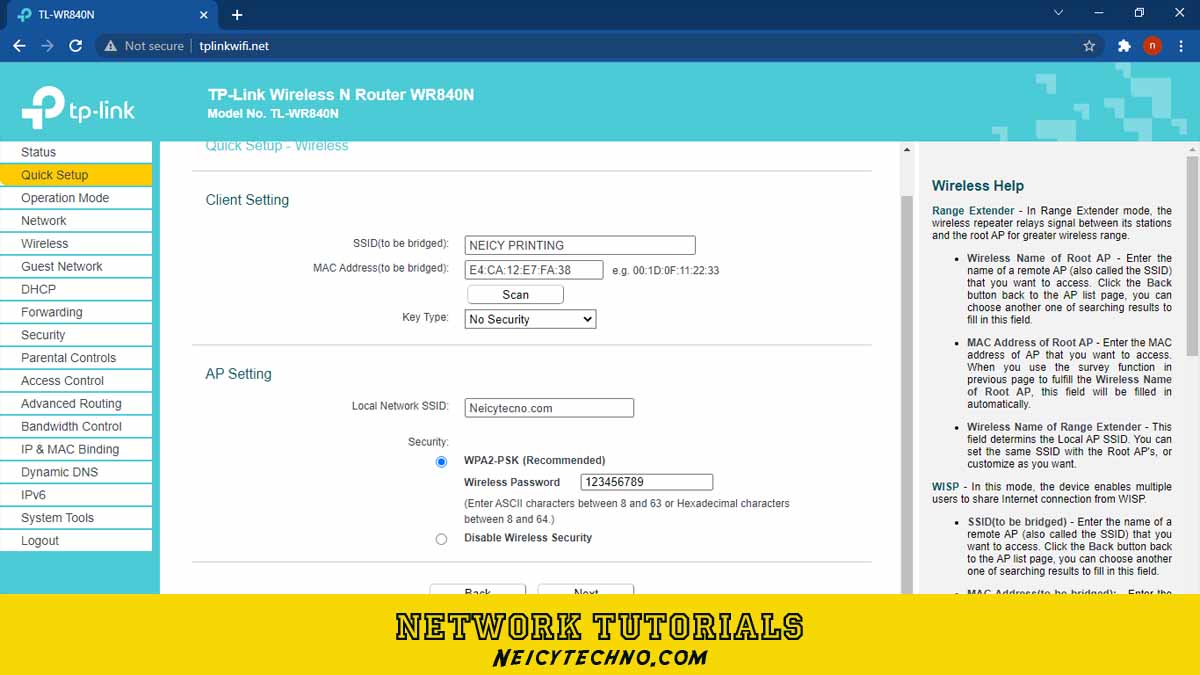
Task: Open System Tools in the sidebar
Action: pos(76,518)
